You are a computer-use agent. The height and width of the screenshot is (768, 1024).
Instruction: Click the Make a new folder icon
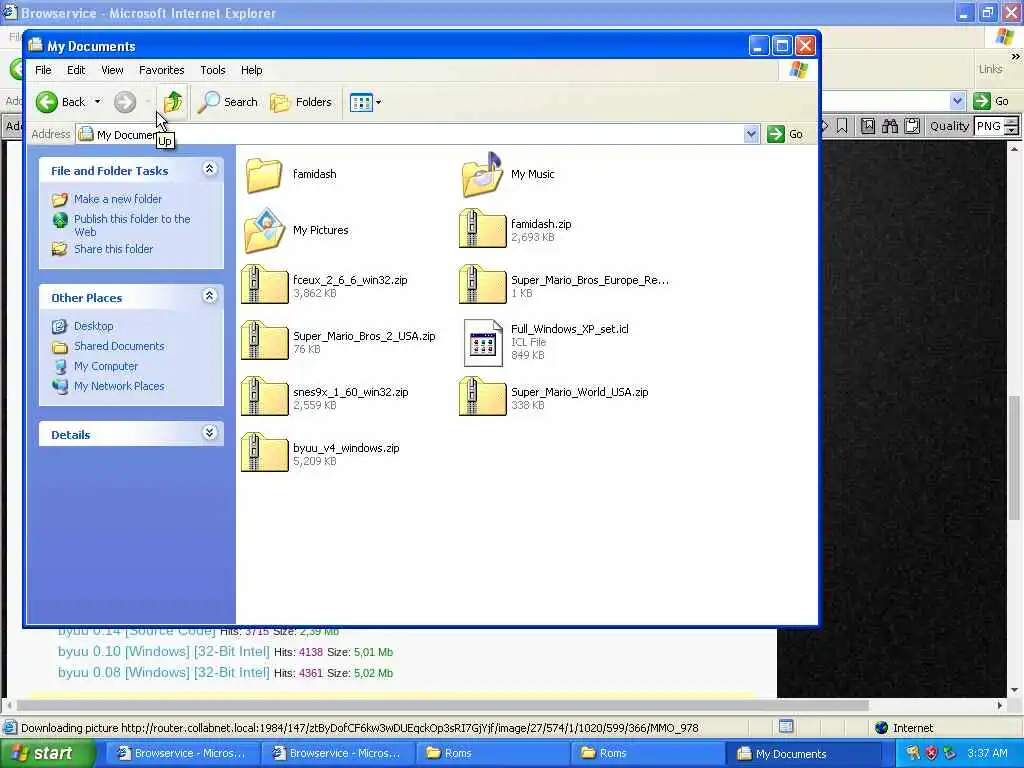click(x=59, y=199)
